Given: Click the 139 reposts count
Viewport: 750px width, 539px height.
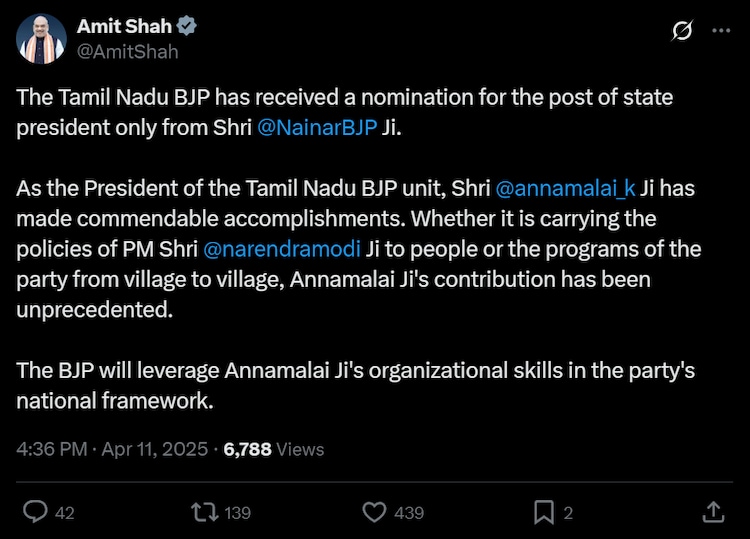Looking at the screenshot, I should click(x=237, y=513).
